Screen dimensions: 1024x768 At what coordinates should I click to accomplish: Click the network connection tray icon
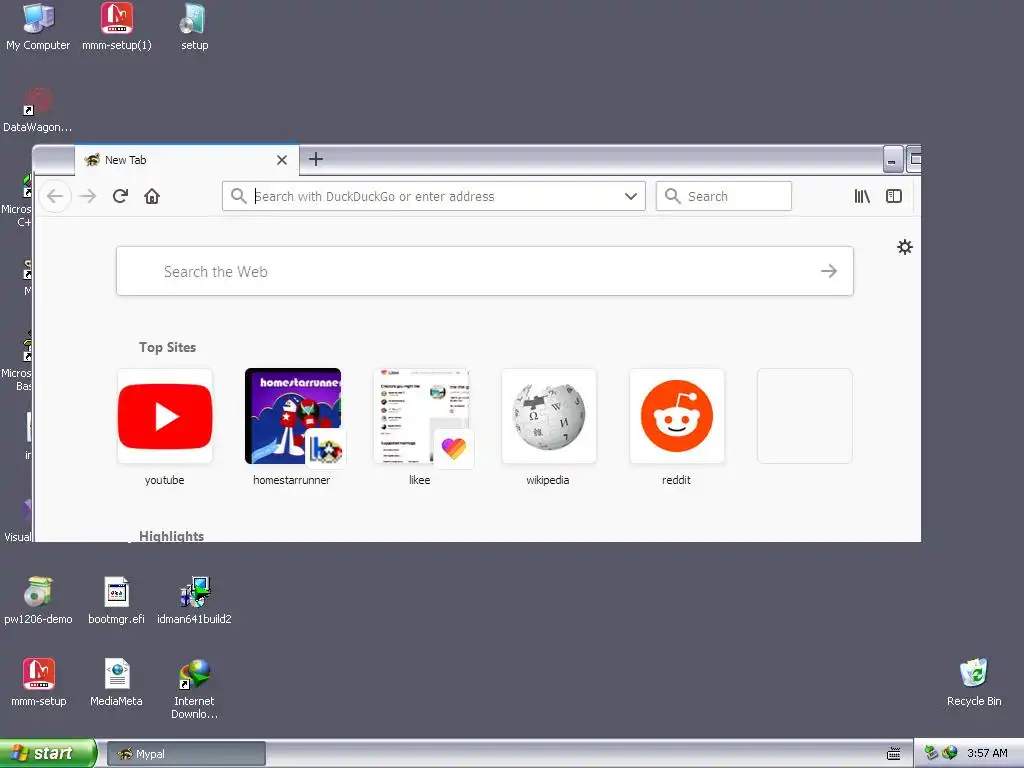click(x=931, y=753)
